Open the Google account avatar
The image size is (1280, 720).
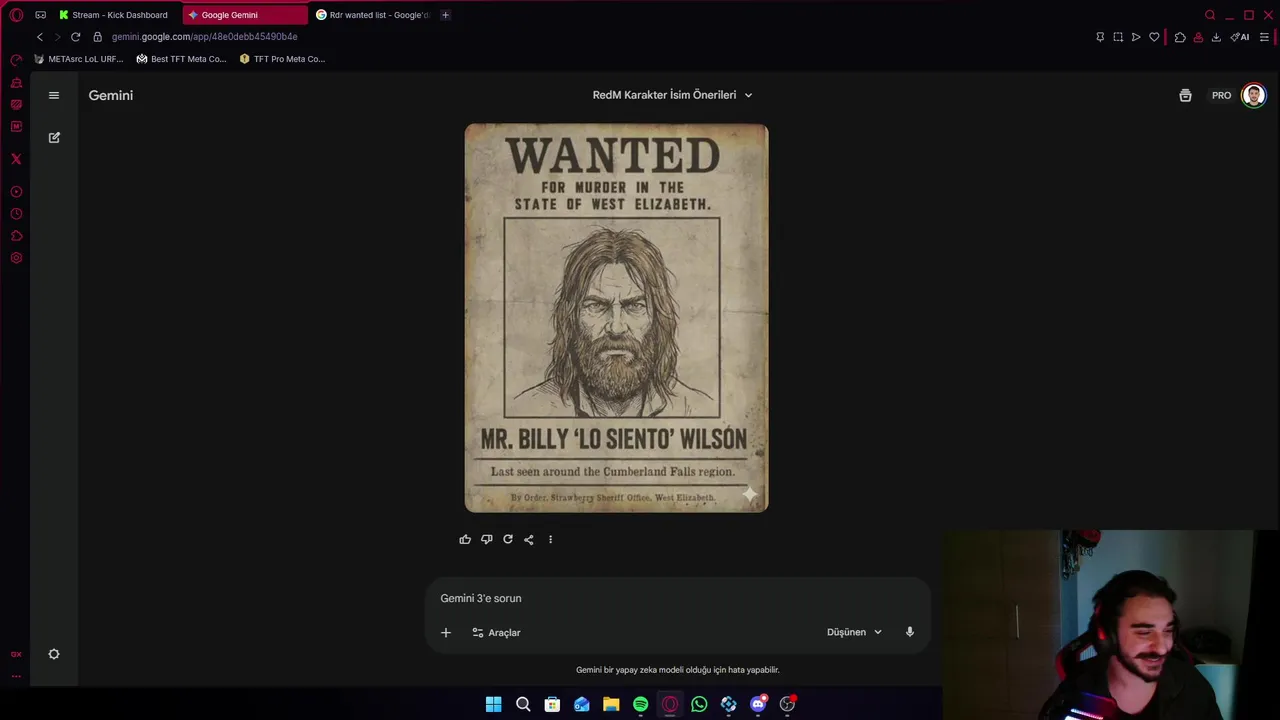tap(1253, 95)
